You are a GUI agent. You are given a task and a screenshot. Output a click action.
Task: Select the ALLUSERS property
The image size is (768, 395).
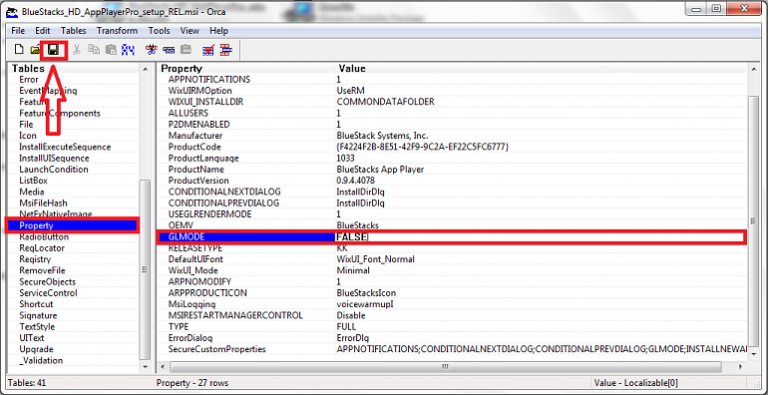click(188, 113)
